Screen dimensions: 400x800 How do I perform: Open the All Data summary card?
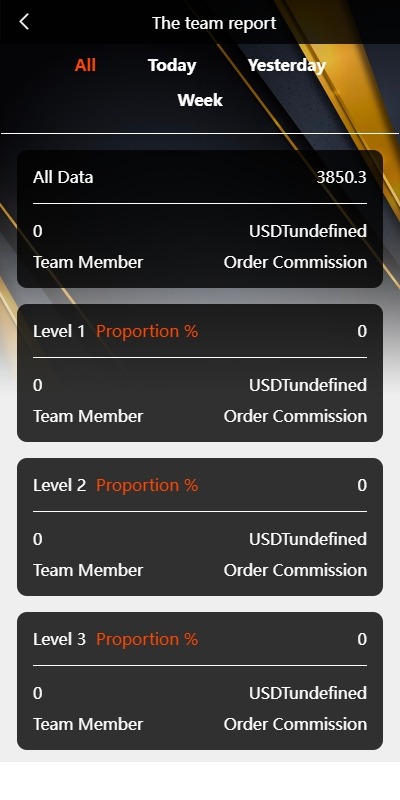click(200, 219)
